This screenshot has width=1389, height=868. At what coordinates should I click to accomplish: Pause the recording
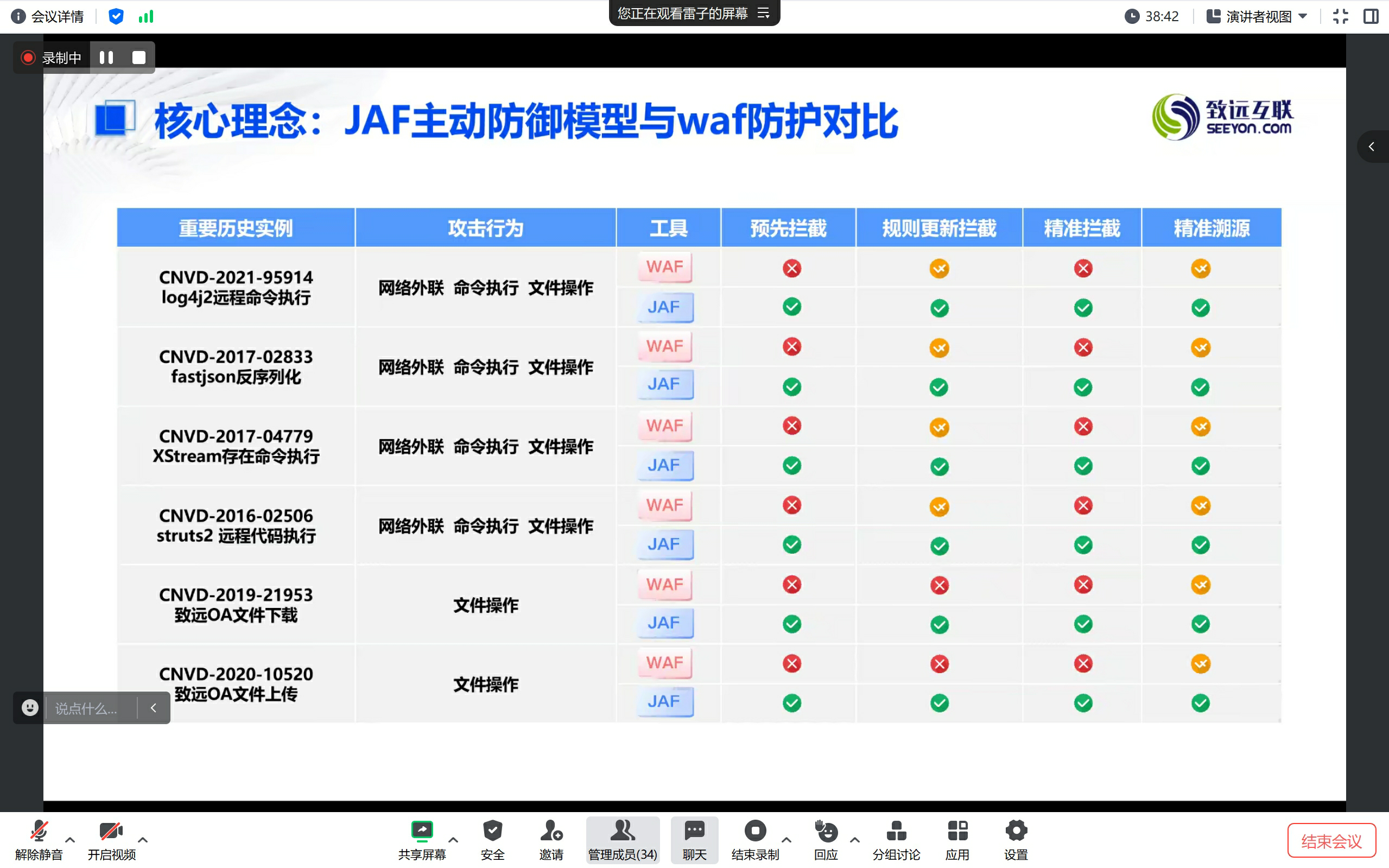pyautogui.click(x=106, y=58)
